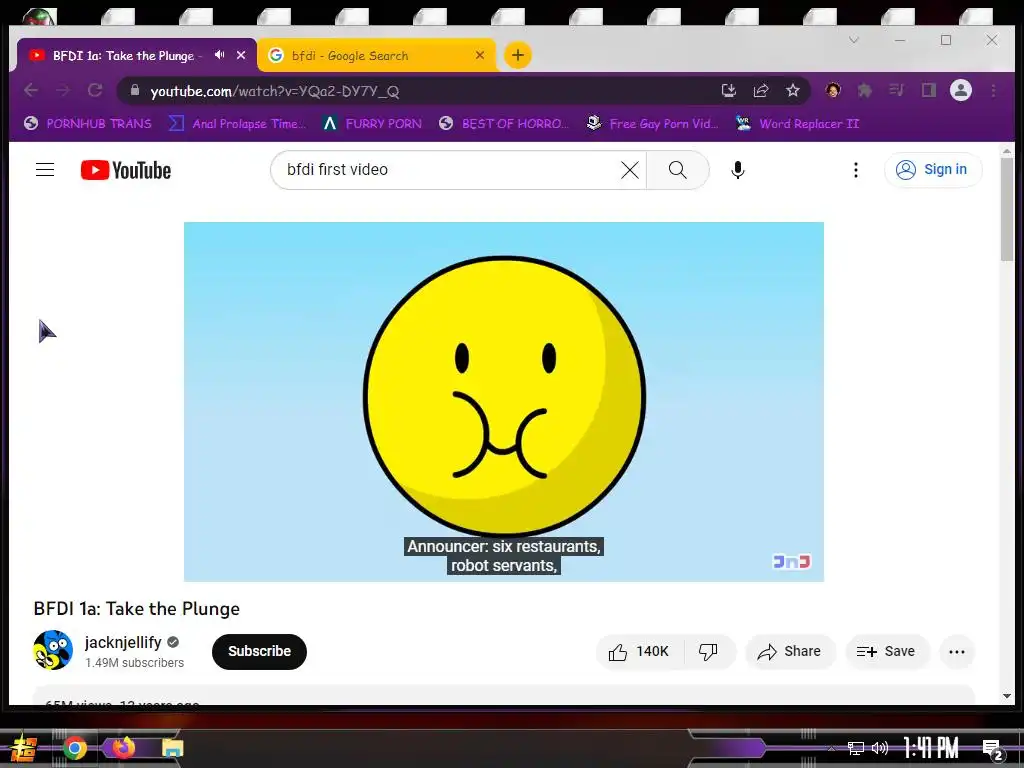Screen dimensions: 1024x768
Task: Share this page icon in address bar
Action: coord(761,90)
